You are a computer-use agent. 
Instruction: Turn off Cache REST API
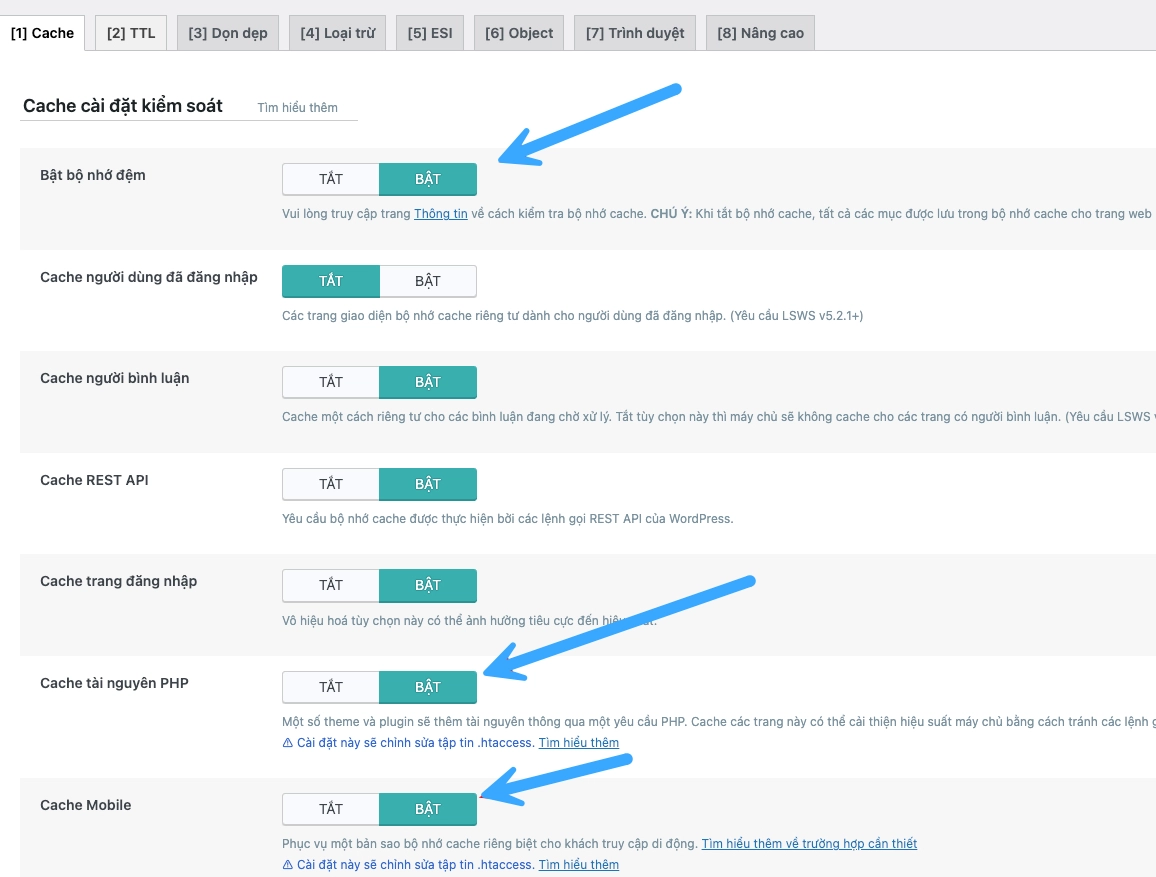point(330,484)
